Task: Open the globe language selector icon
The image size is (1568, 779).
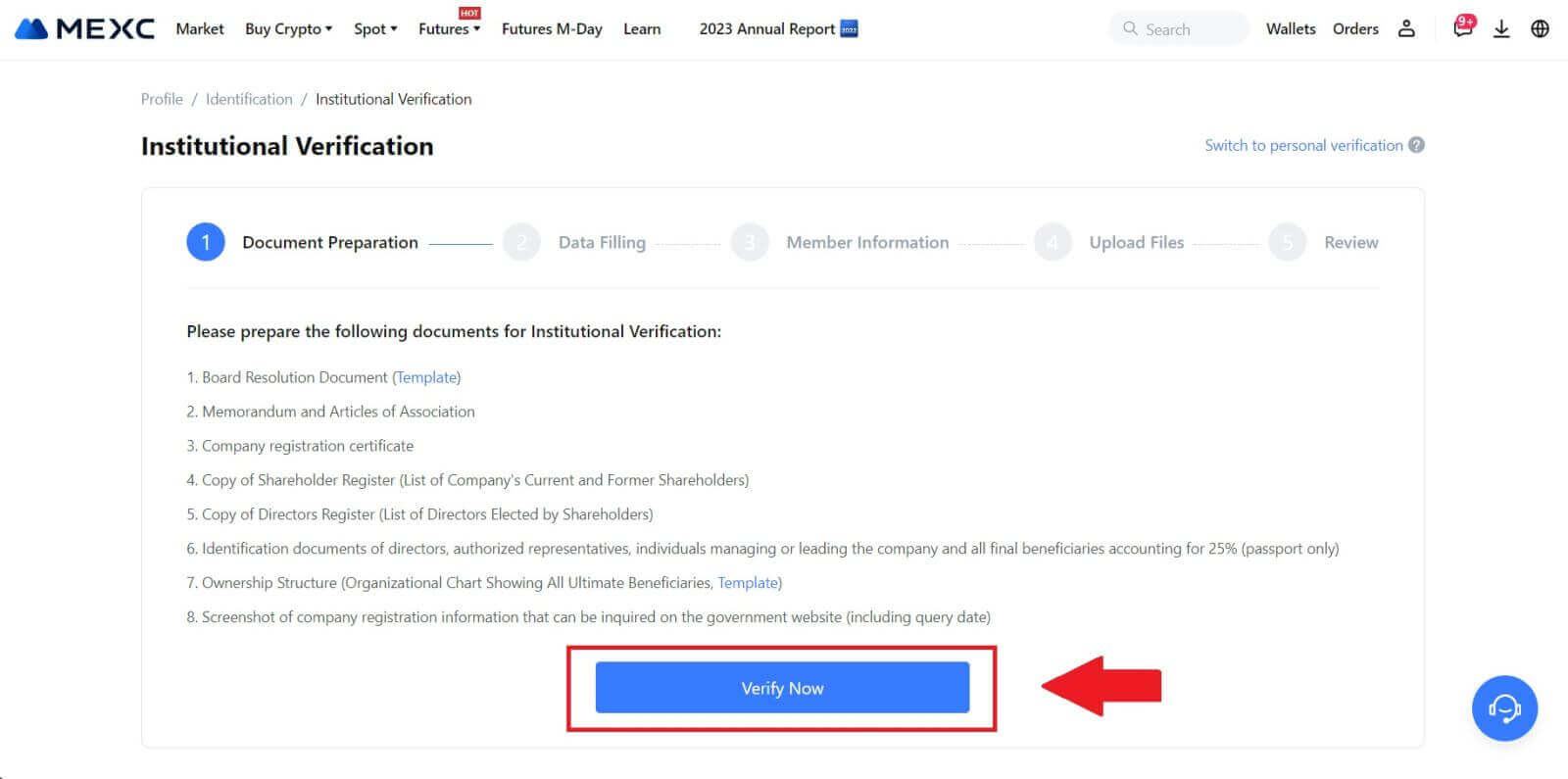Action: point(1540,29)
